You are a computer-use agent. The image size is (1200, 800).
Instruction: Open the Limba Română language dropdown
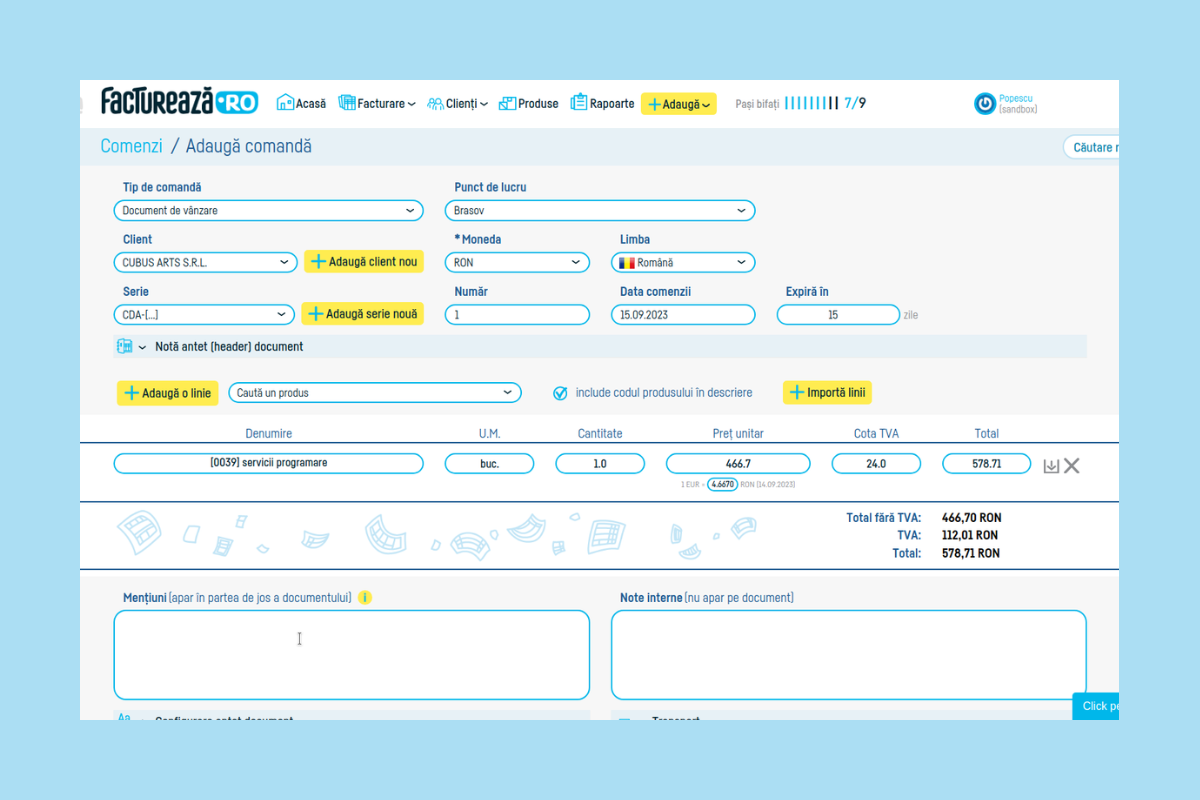pos(683,263)
